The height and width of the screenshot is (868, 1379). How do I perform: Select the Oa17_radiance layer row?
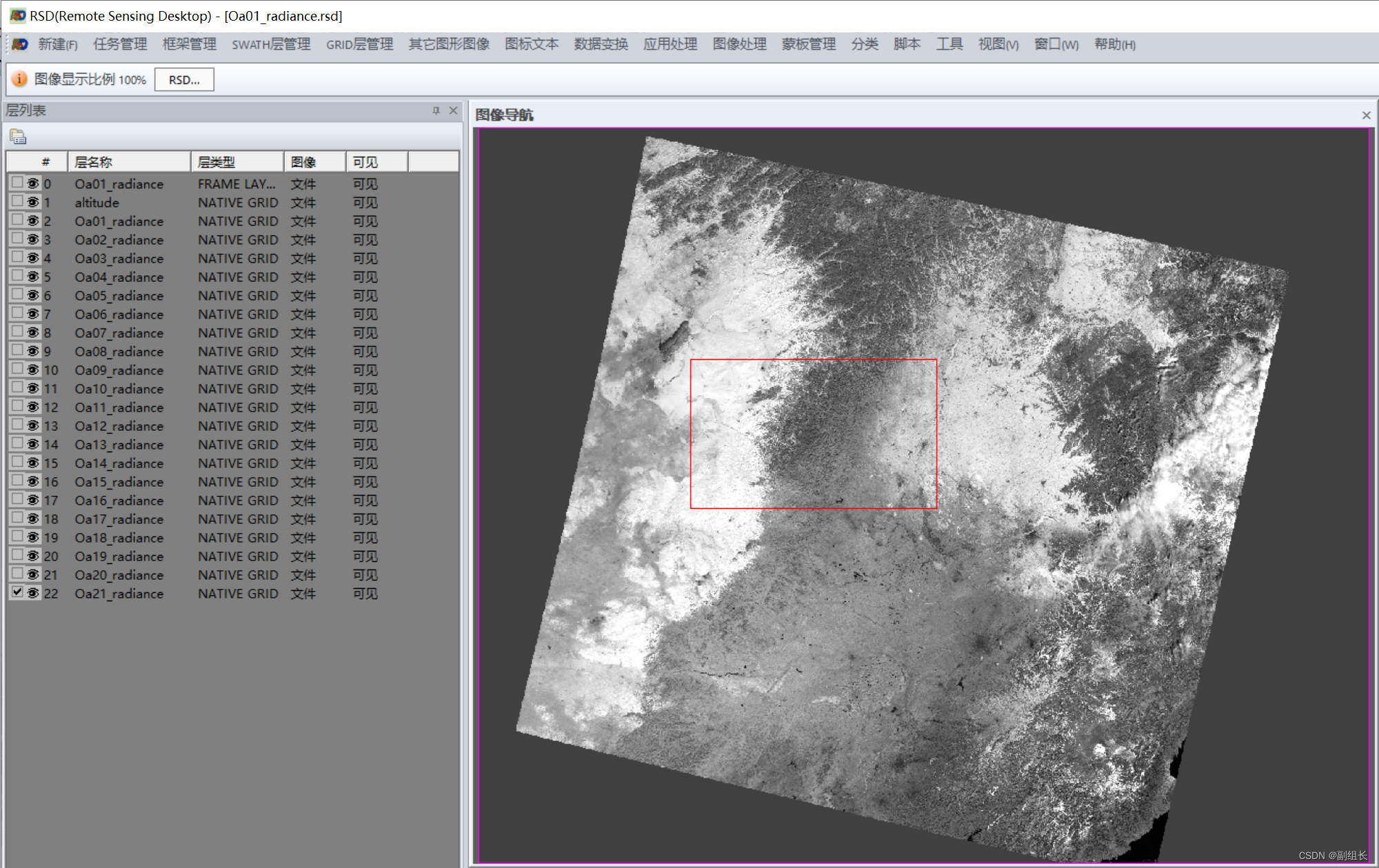click(119, 519)
